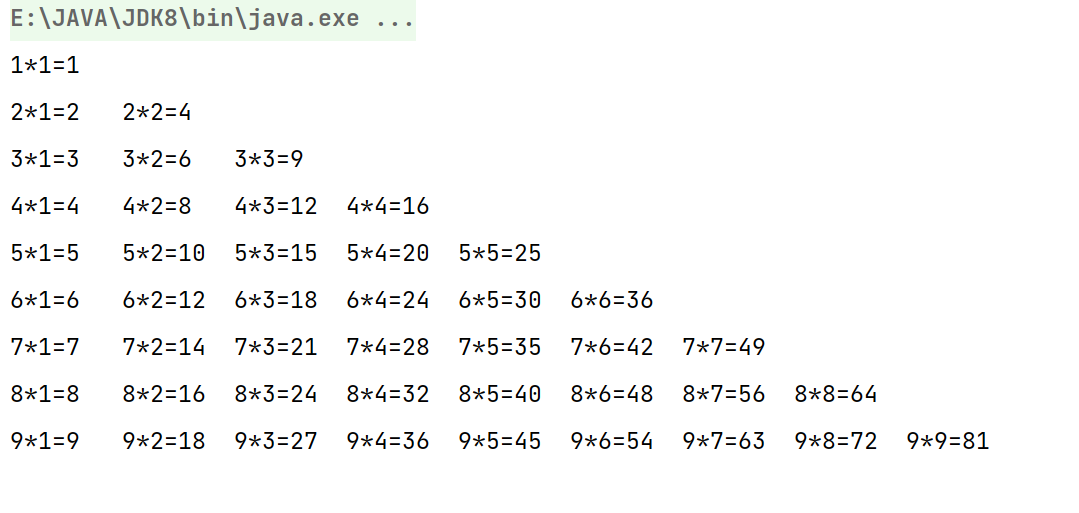
Task: Place cursor on 9*8=72
Action: 836,441
